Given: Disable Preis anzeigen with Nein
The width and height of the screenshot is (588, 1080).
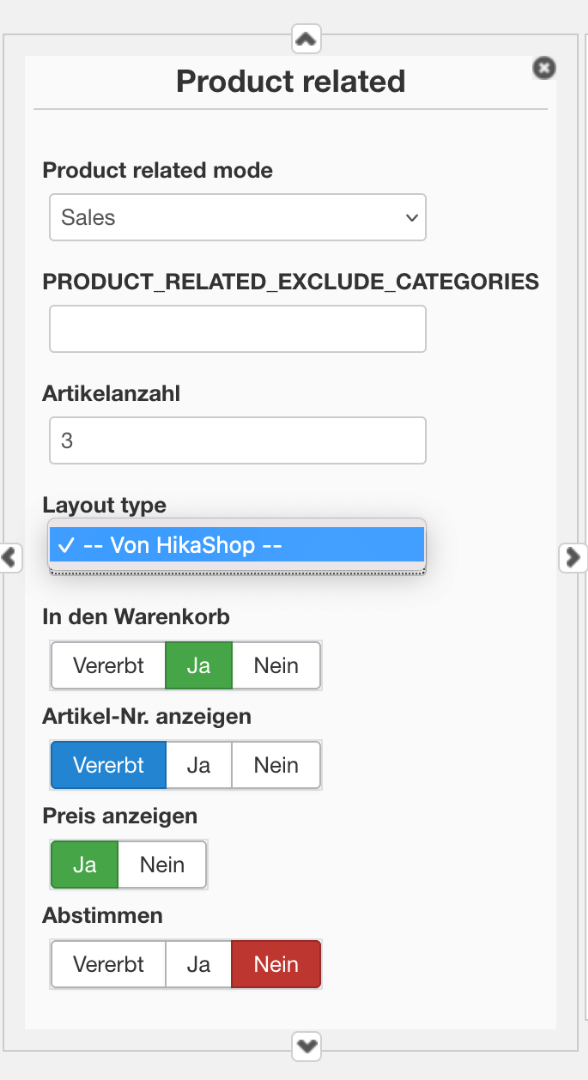Looking at the screenshot, I should 162,864.
